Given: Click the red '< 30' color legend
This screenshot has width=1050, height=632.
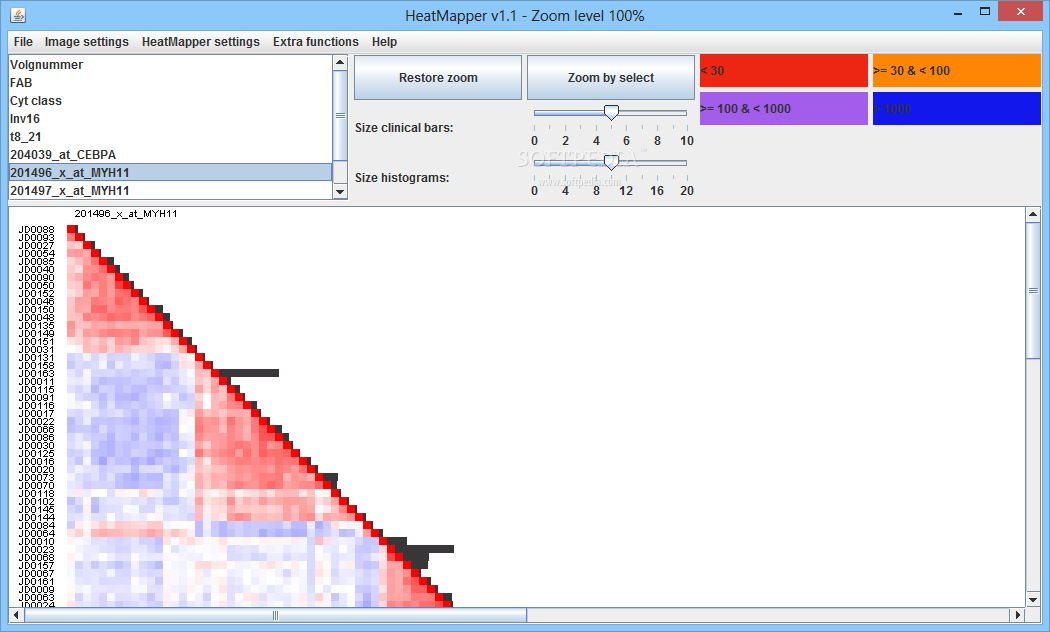Looking at the screenshot, I should pos(783,71).
